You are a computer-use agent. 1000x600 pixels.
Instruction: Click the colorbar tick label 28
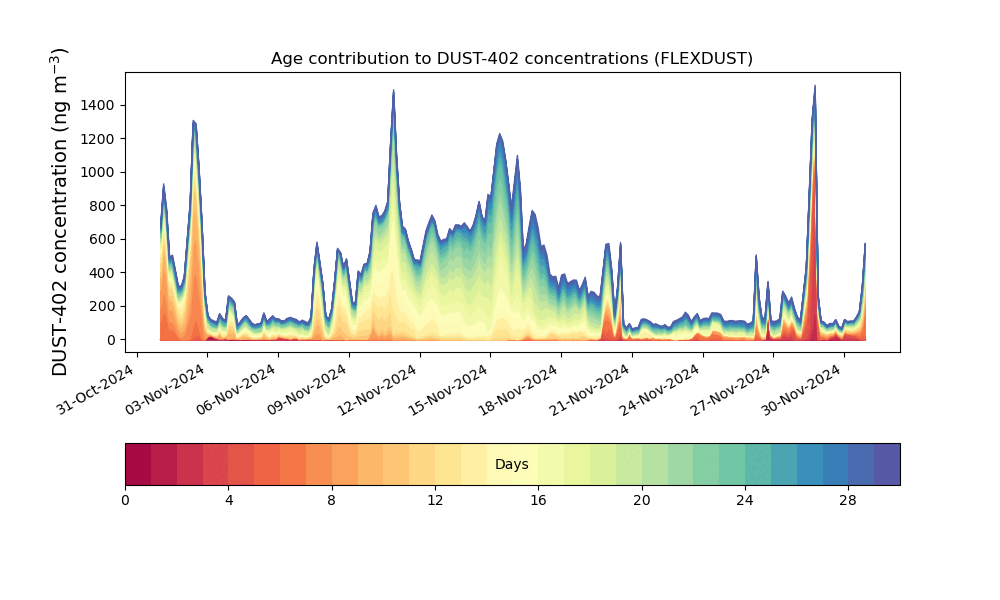(848, 501)
